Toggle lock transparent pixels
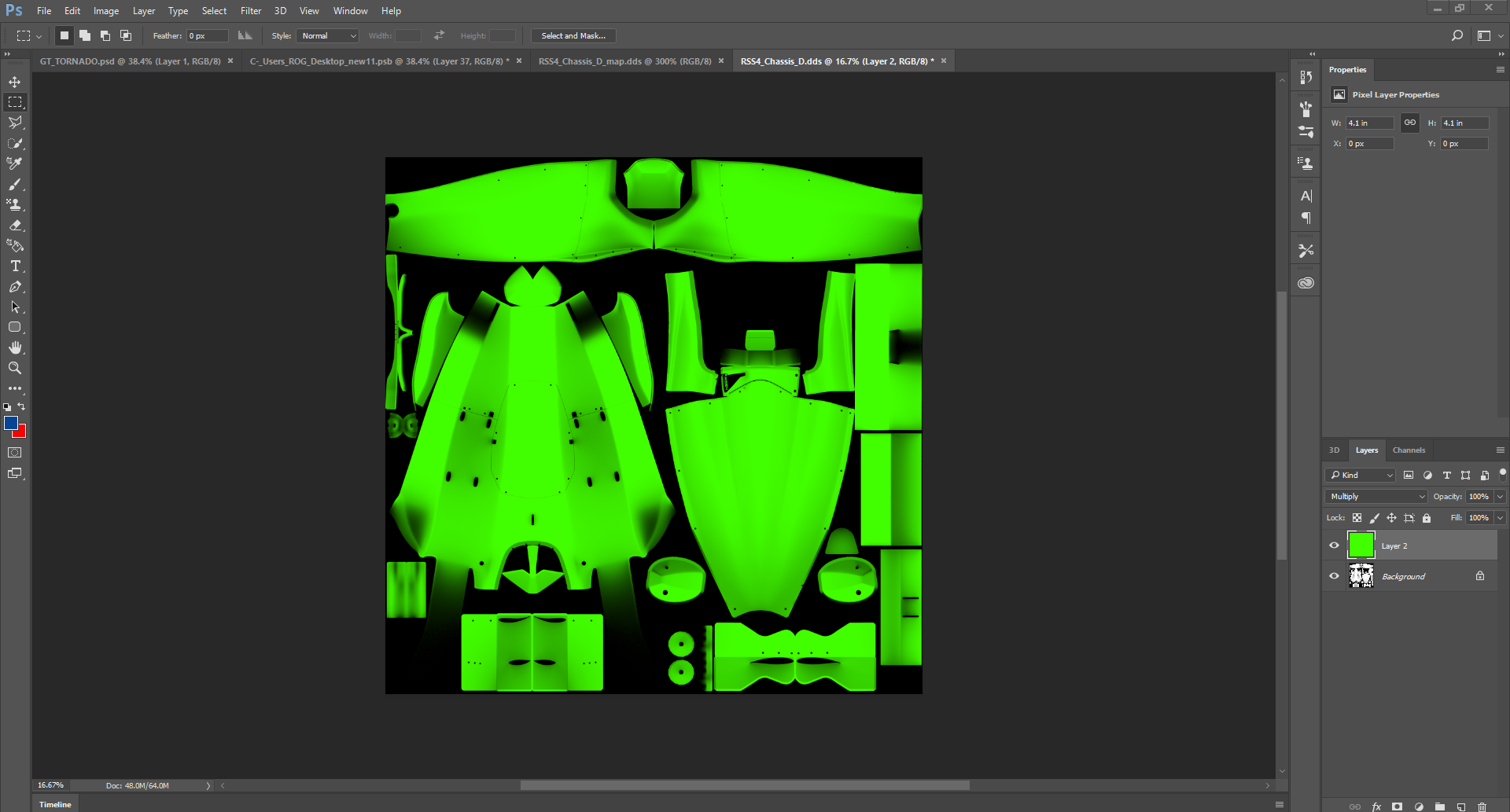 1357,518
